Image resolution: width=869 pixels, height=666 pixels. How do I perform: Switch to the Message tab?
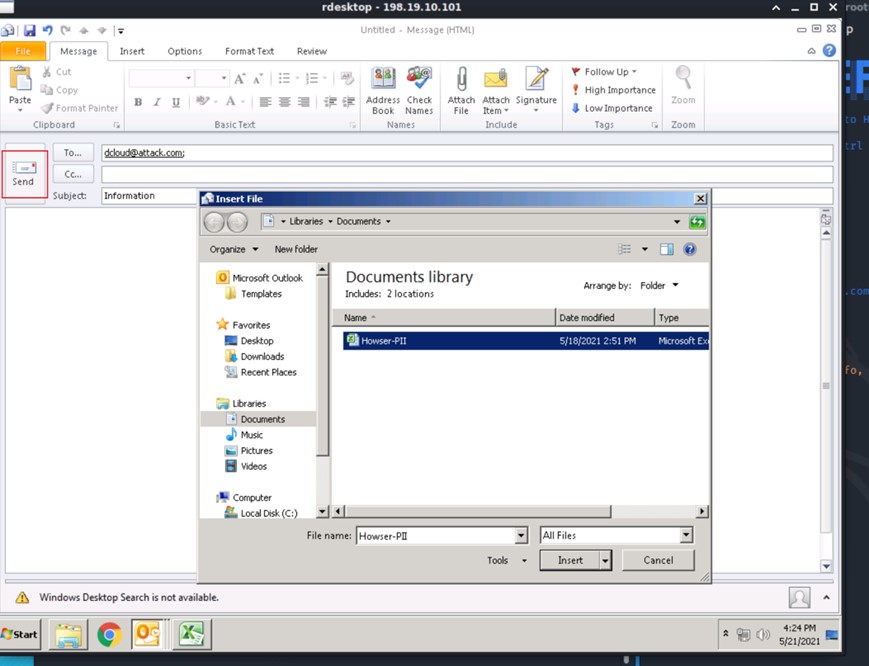point(79,51)
